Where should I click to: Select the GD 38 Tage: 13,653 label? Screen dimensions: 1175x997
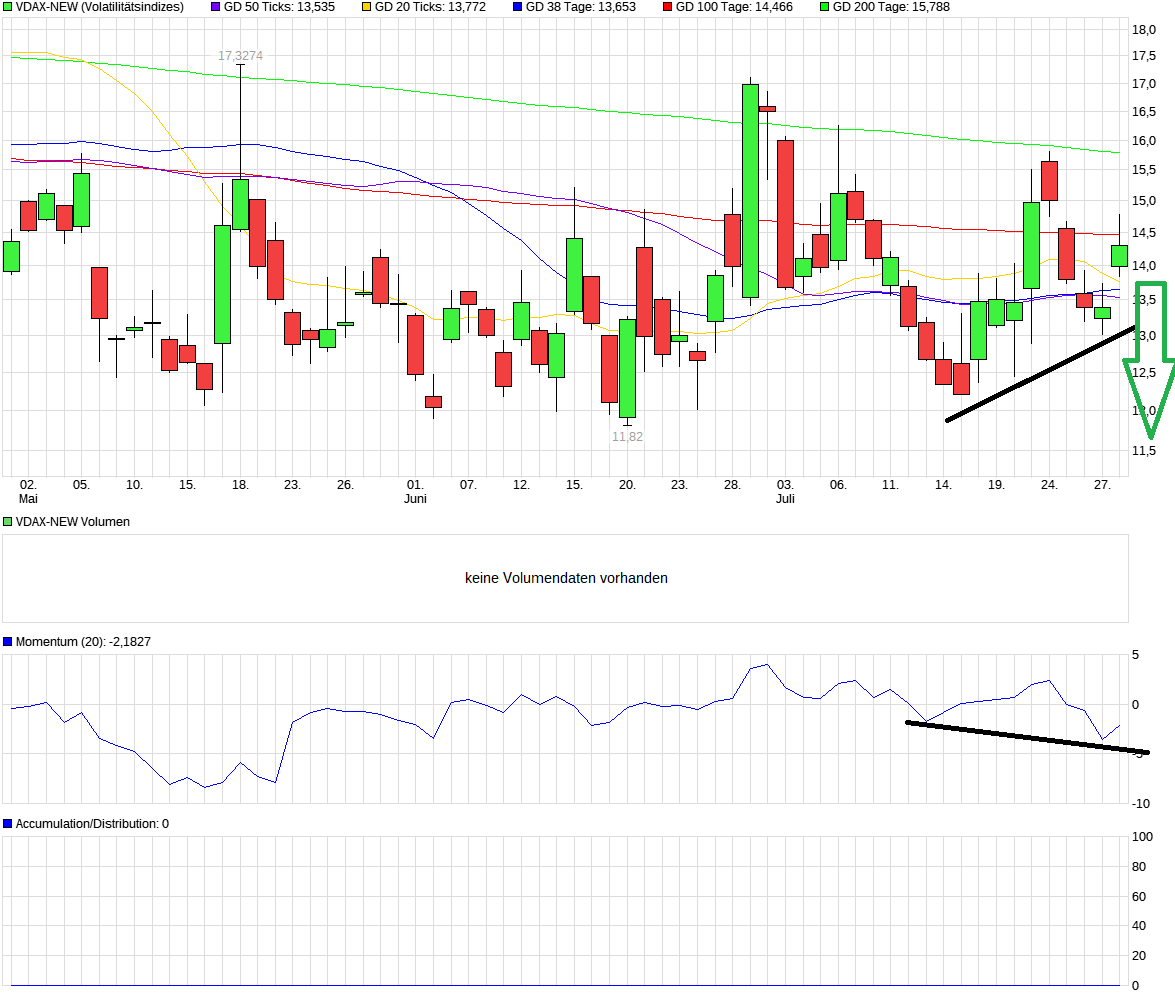[x=581, y=7]
